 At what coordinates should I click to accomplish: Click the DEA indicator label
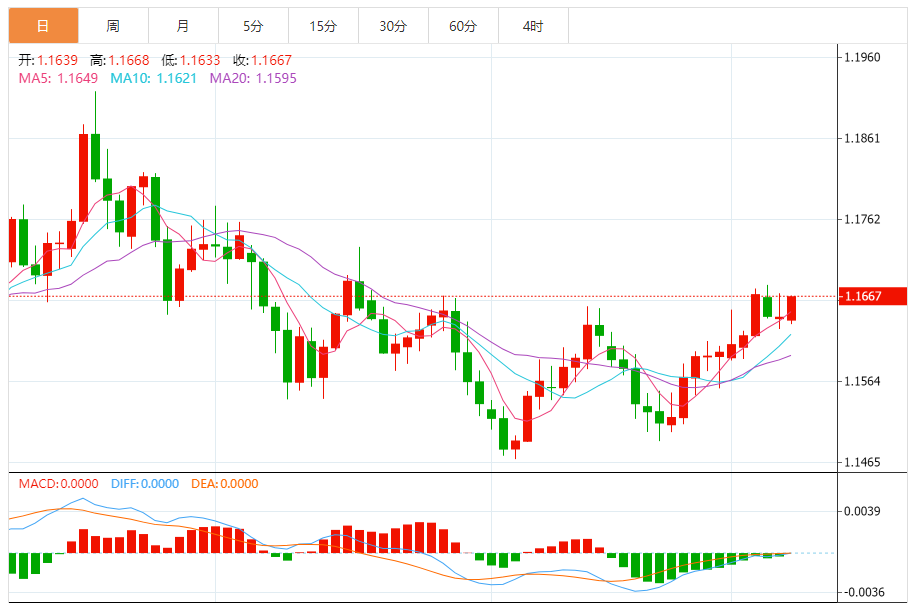click(x=225, y=484)
